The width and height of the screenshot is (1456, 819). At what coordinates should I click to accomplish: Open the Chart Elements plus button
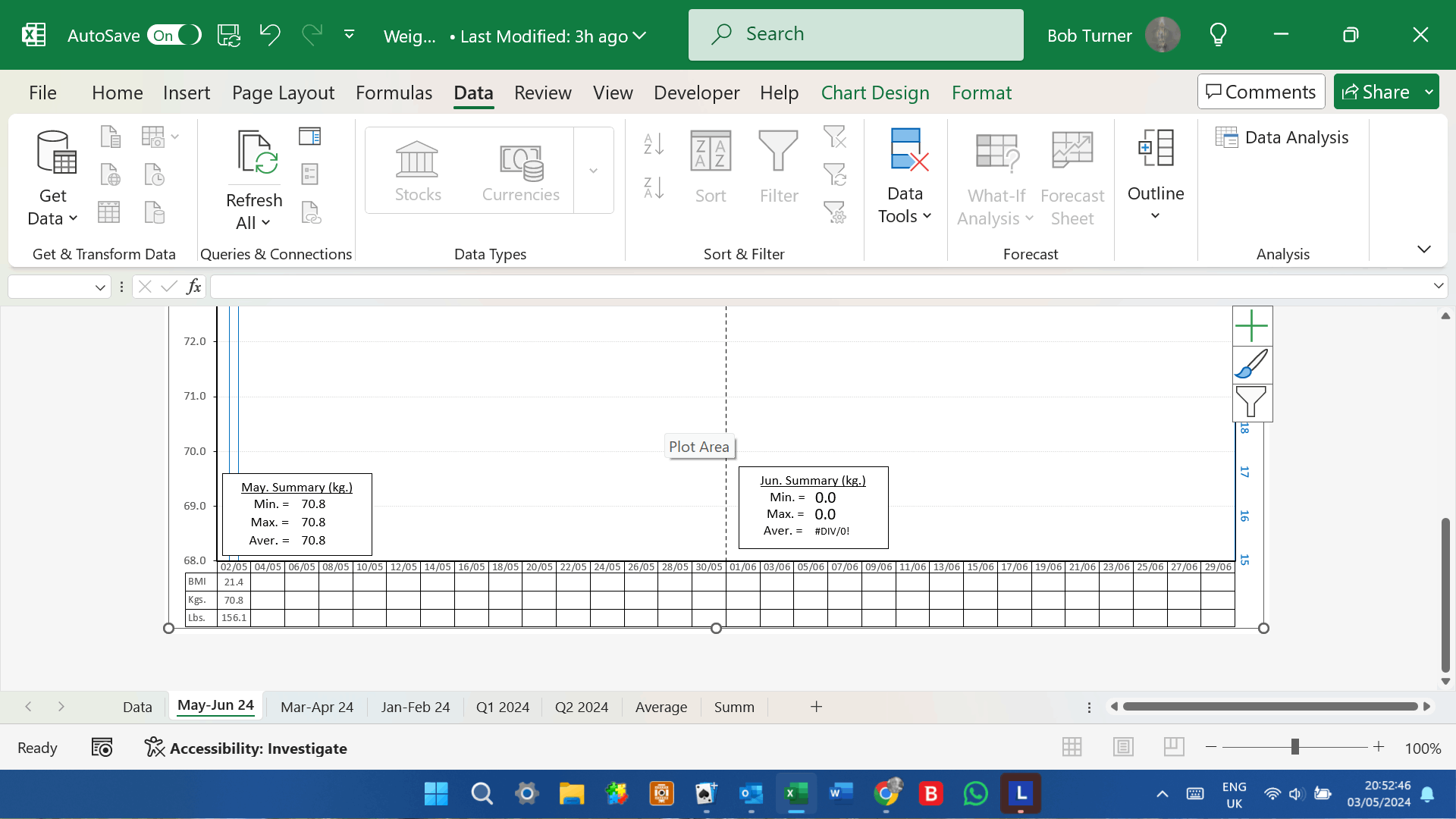(x=1251, y=326)
